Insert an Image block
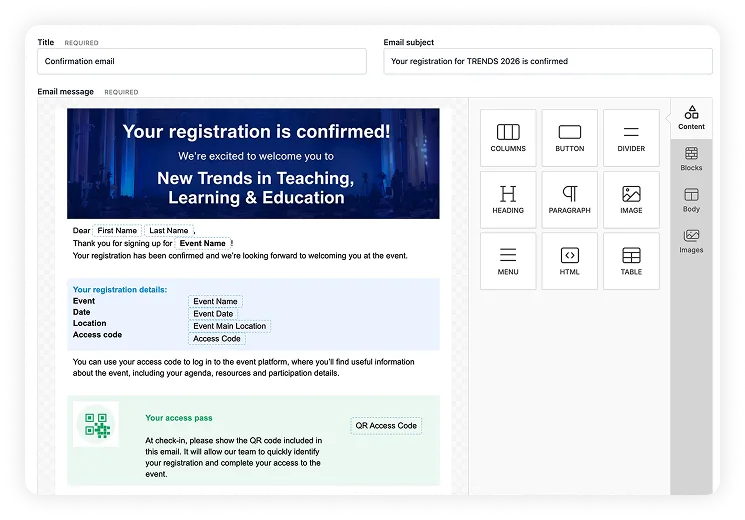 pos(631,200)
